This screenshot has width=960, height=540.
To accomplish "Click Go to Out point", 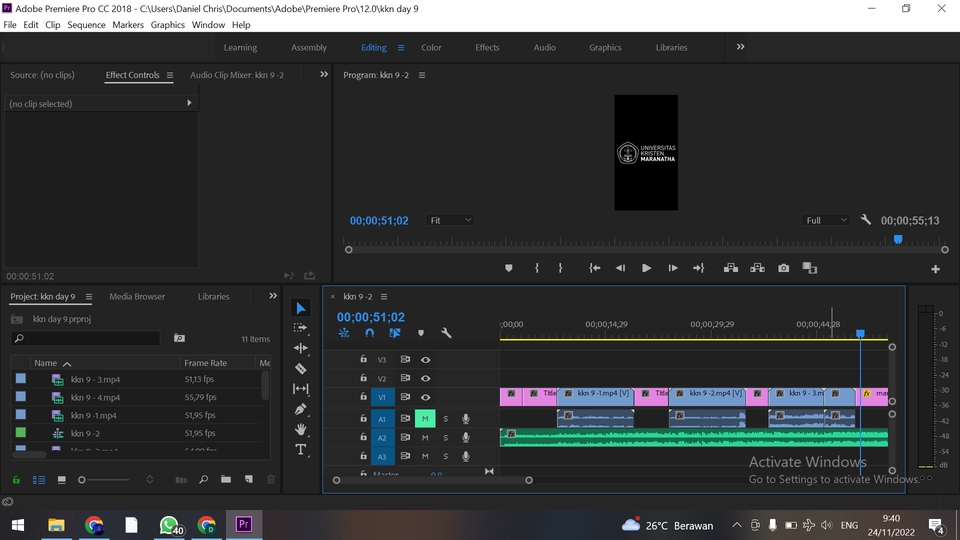I will [699, 268].
